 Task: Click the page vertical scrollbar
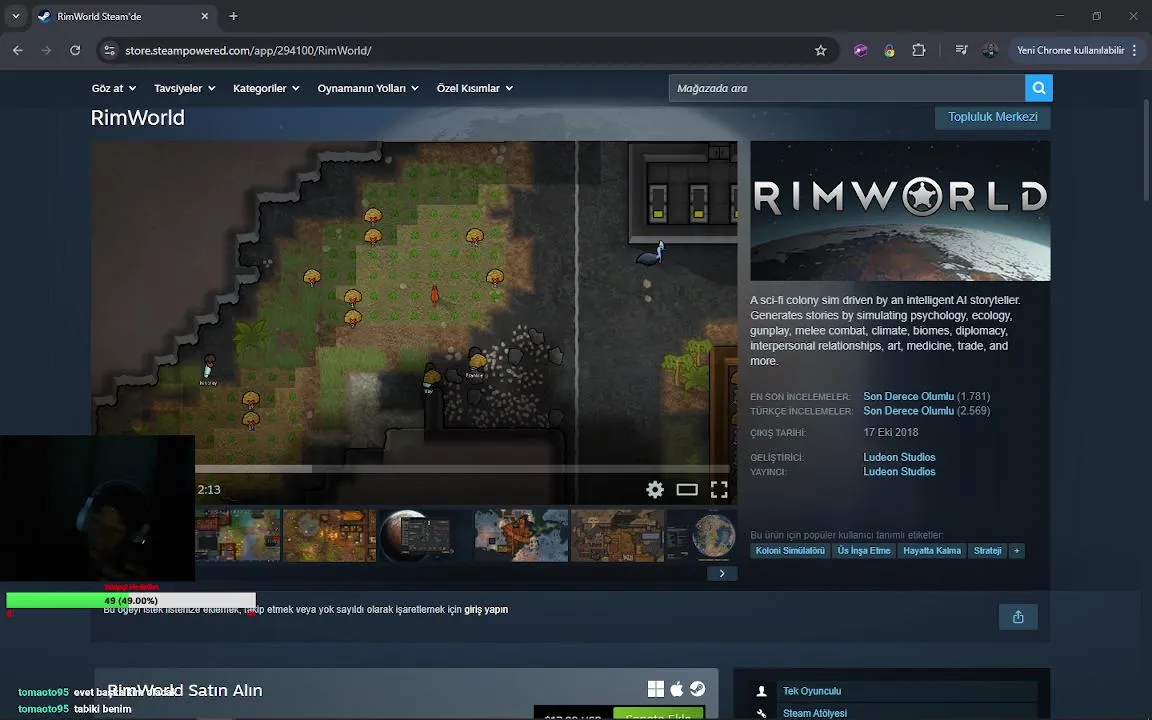click(1146, 151)
